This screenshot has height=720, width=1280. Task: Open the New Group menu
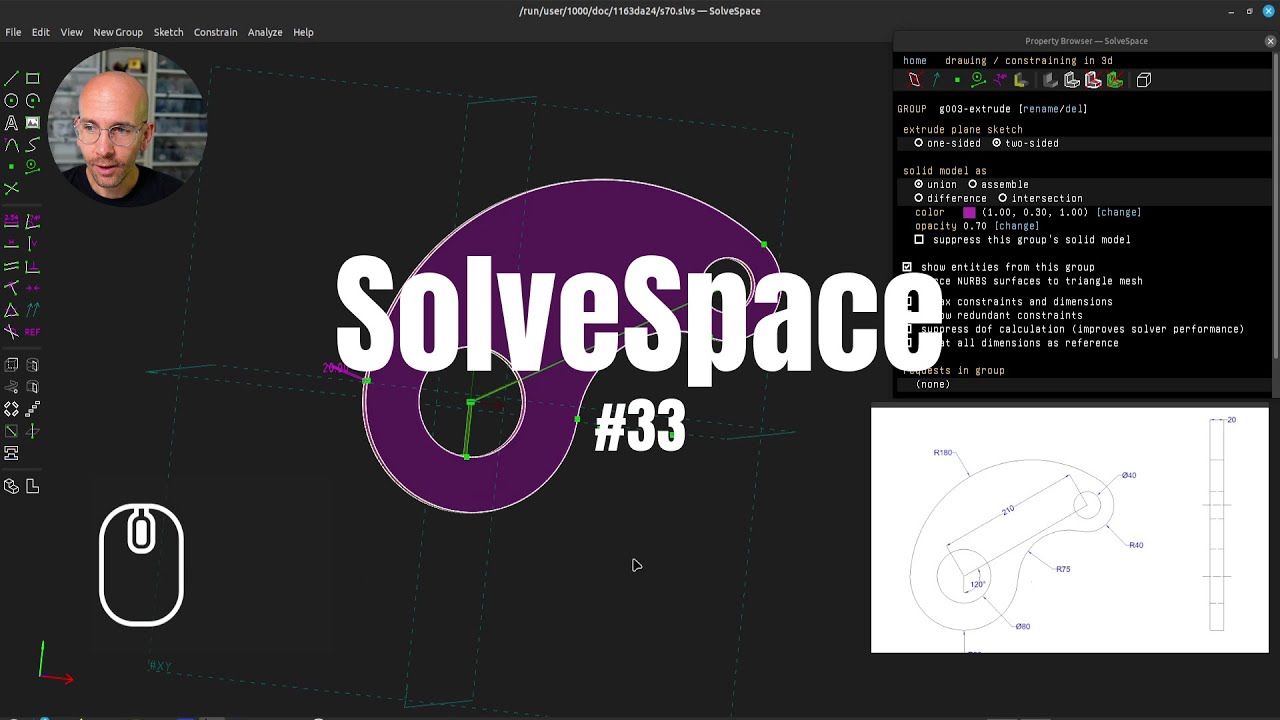click(x=118, y=32)
